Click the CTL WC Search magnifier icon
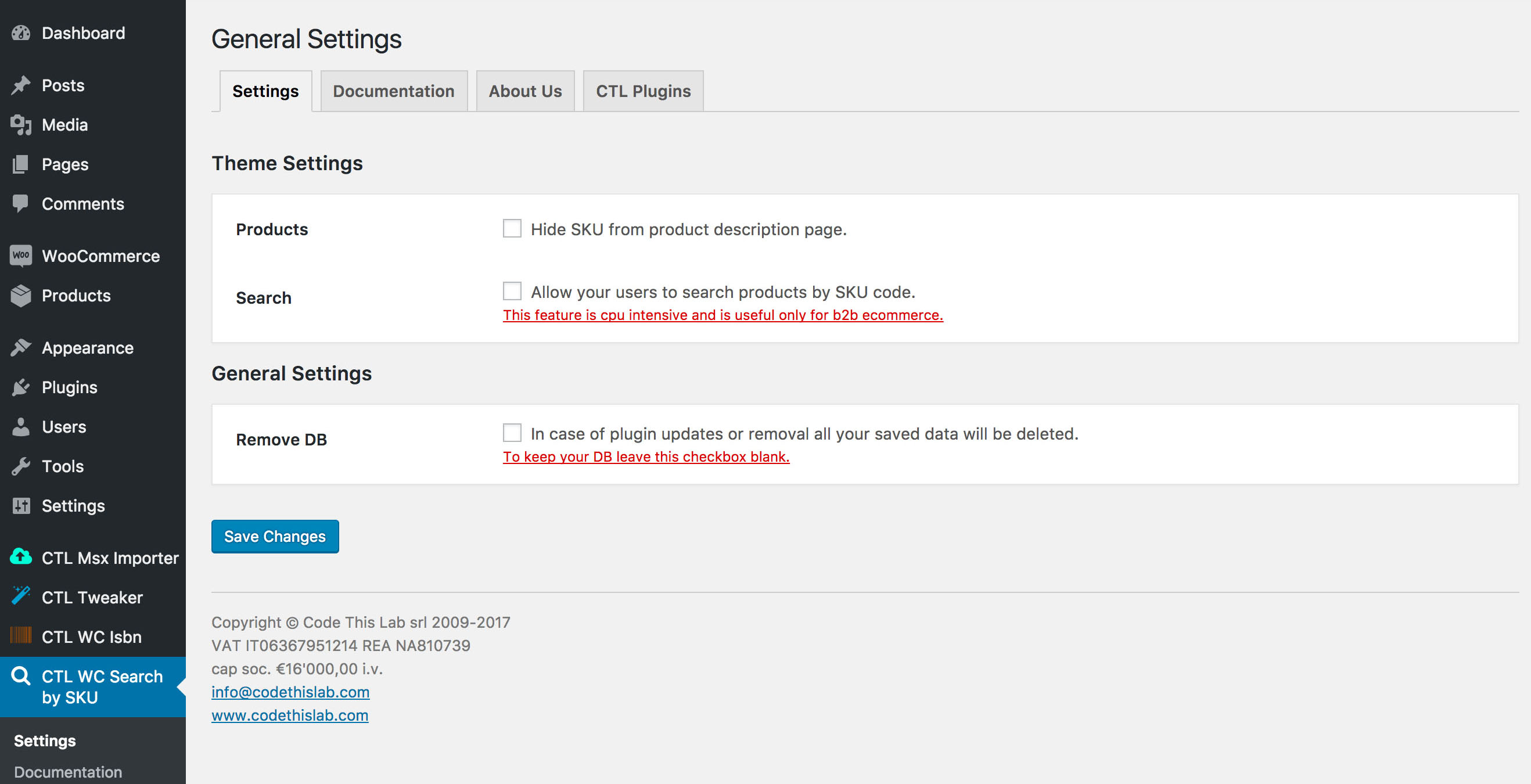 [21, 676]
